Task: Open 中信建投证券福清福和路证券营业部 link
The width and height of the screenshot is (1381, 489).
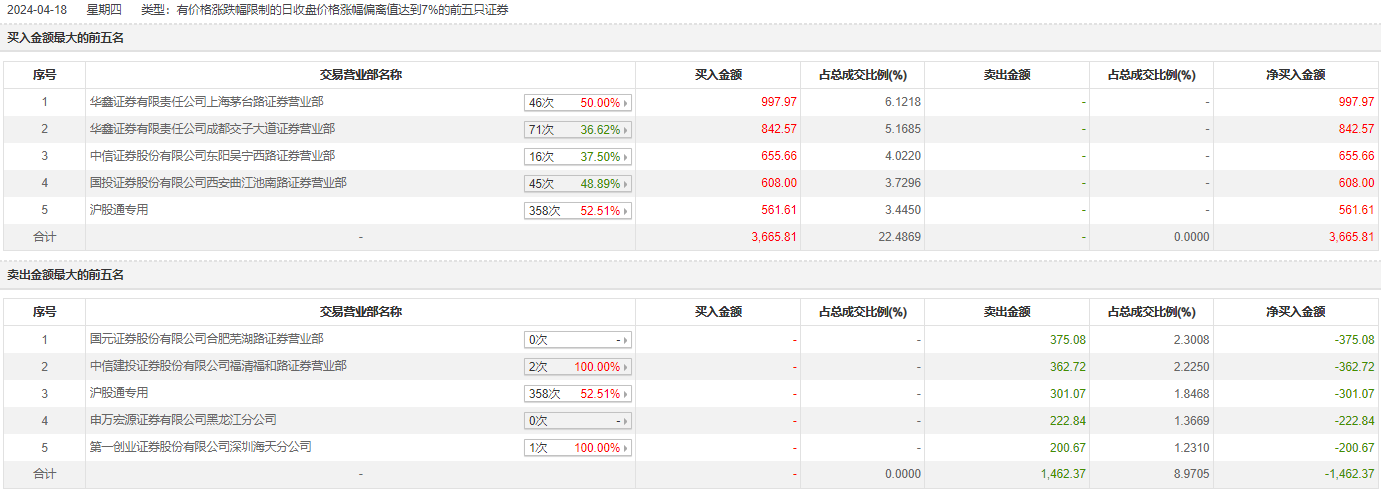Action: pos(218,366)
